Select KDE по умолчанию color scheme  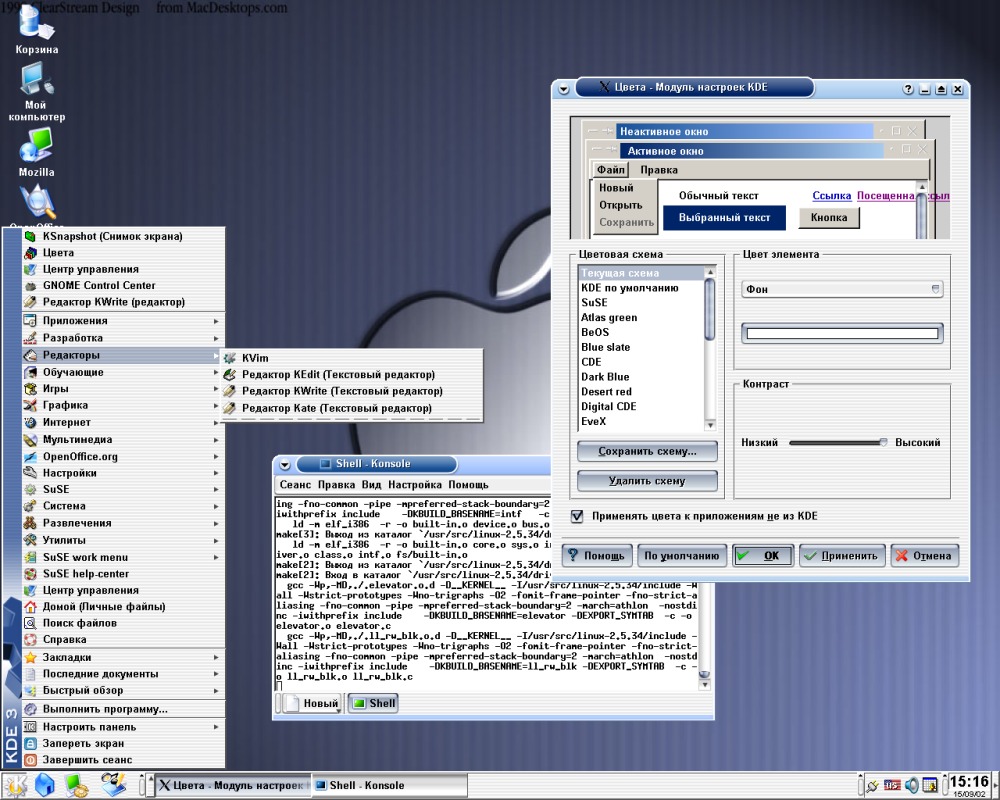click(x=640, y=288)
